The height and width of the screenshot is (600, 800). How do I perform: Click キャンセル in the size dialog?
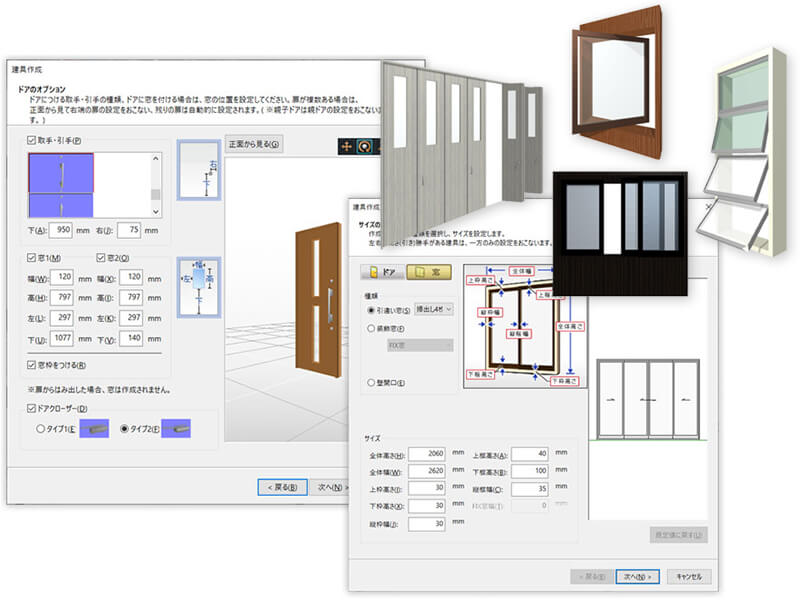coord(687,575)
